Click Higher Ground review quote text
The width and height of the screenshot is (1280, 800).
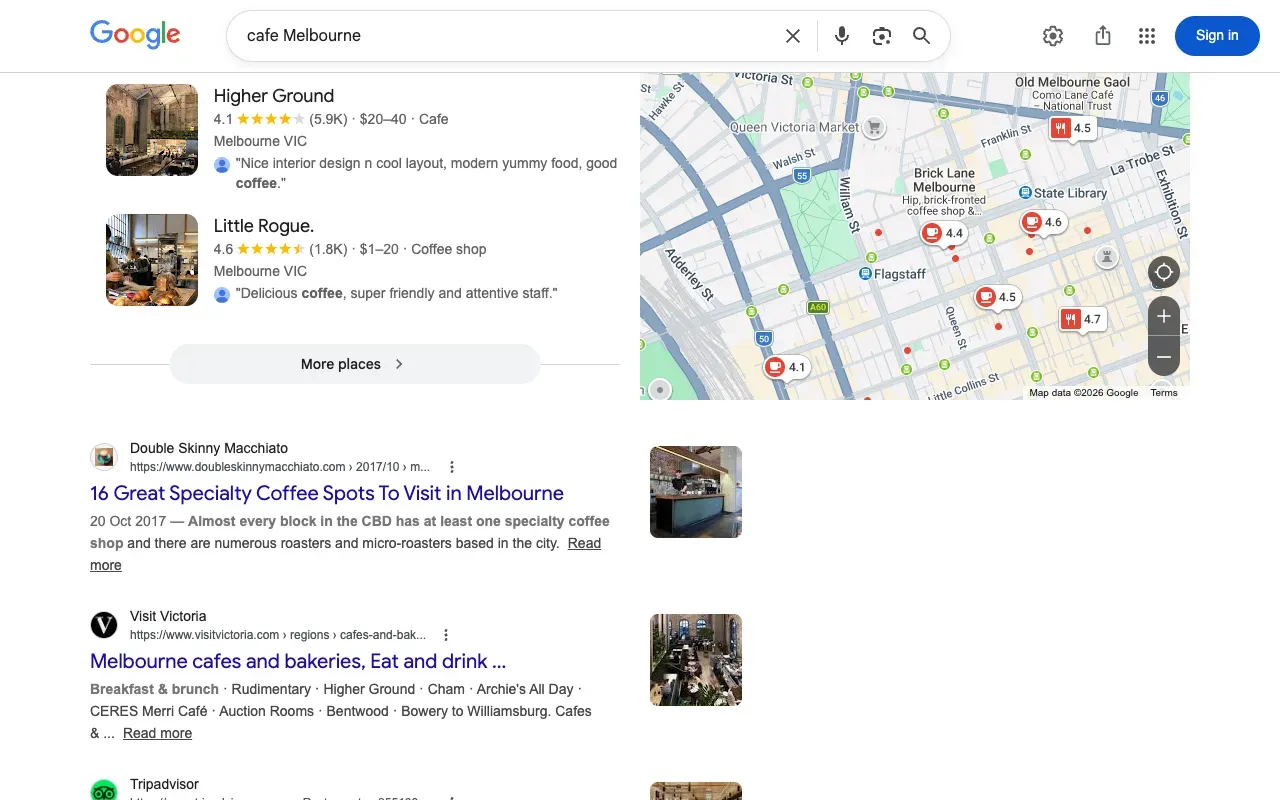(426, 173)
